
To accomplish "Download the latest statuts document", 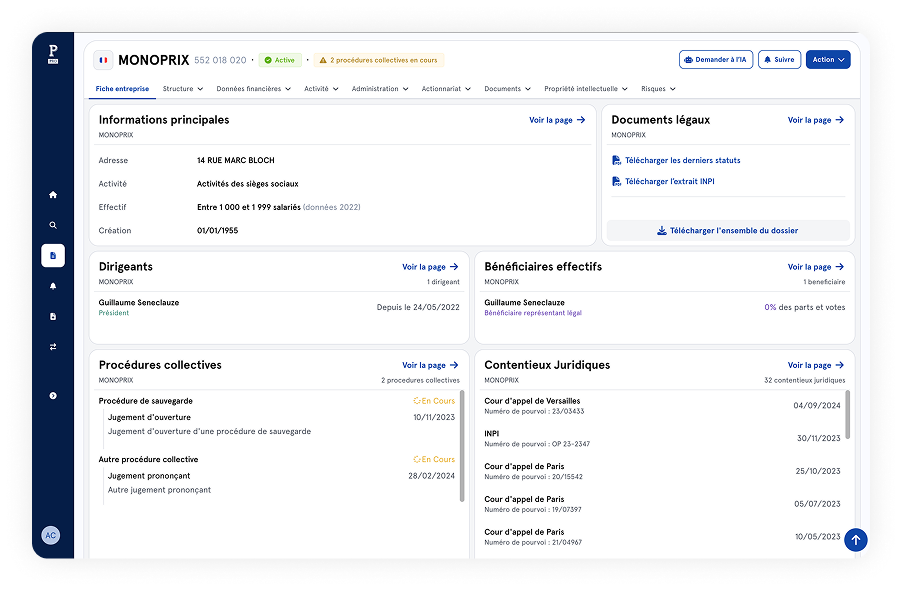I will [683, 161].
